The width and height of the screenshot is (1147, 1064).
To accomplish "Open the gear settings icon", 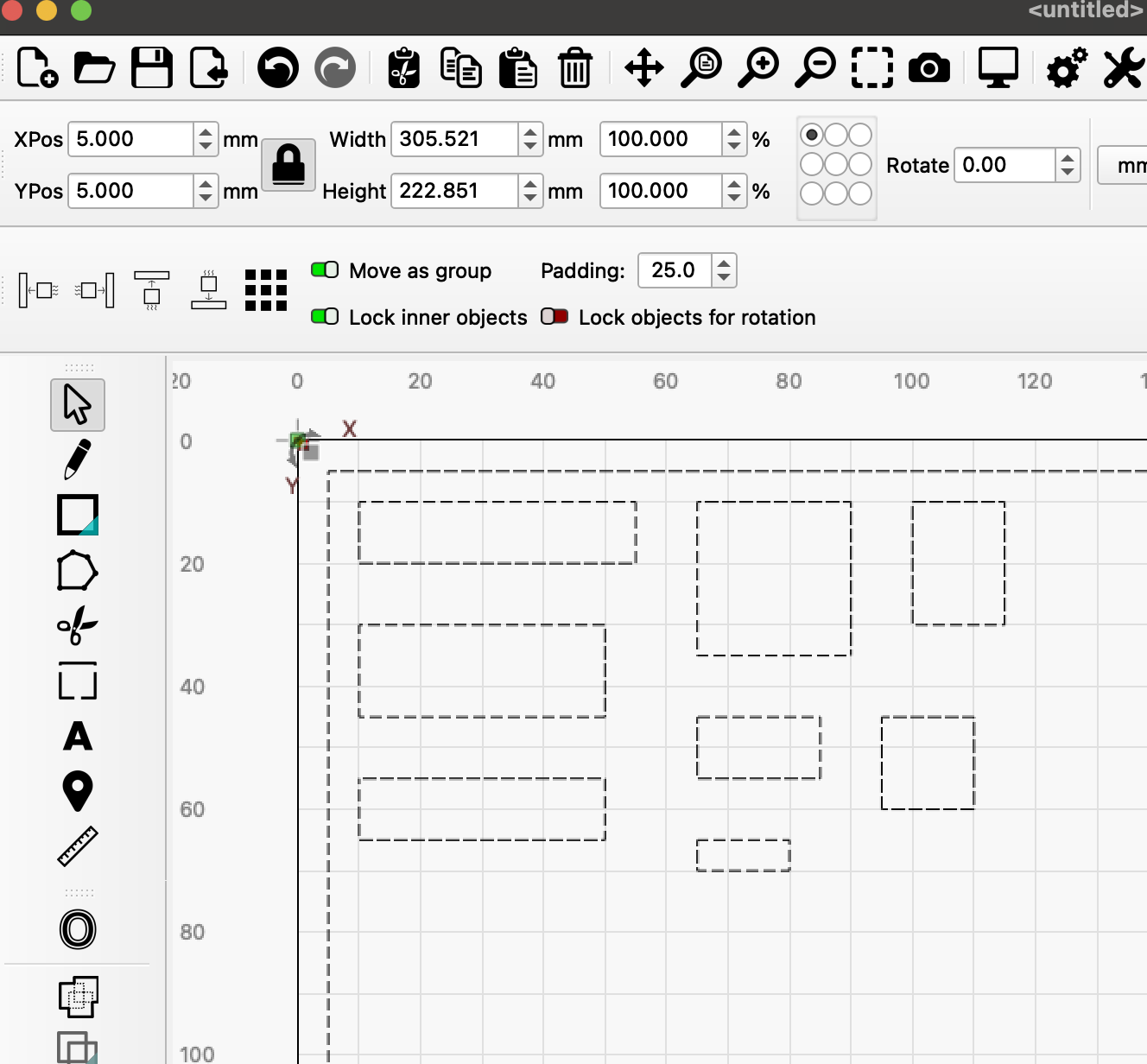I will click(x=1066, y=67).
